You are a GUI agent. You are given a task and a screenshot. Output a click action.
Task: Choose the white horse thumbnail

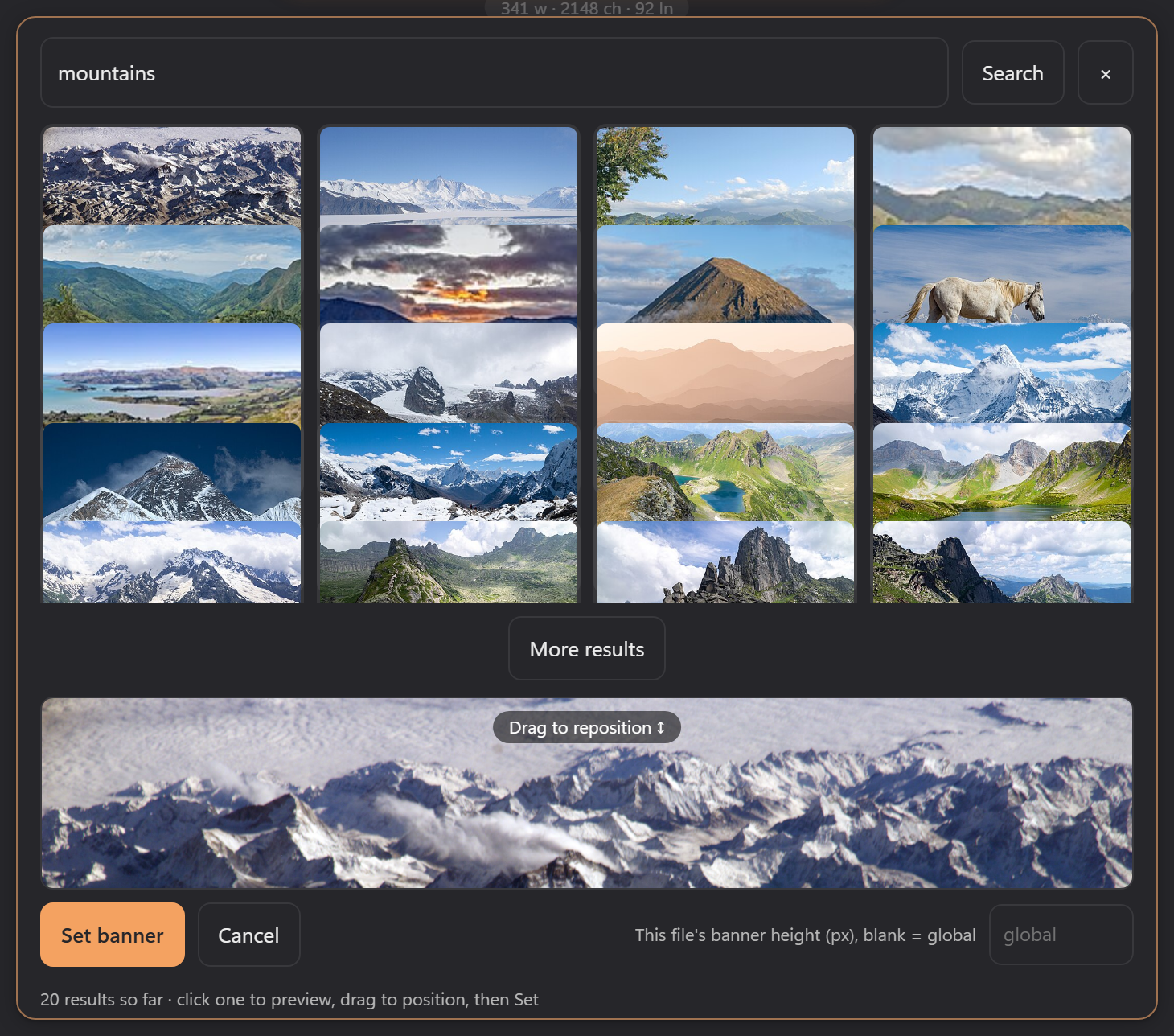[x=1002, y=274]
